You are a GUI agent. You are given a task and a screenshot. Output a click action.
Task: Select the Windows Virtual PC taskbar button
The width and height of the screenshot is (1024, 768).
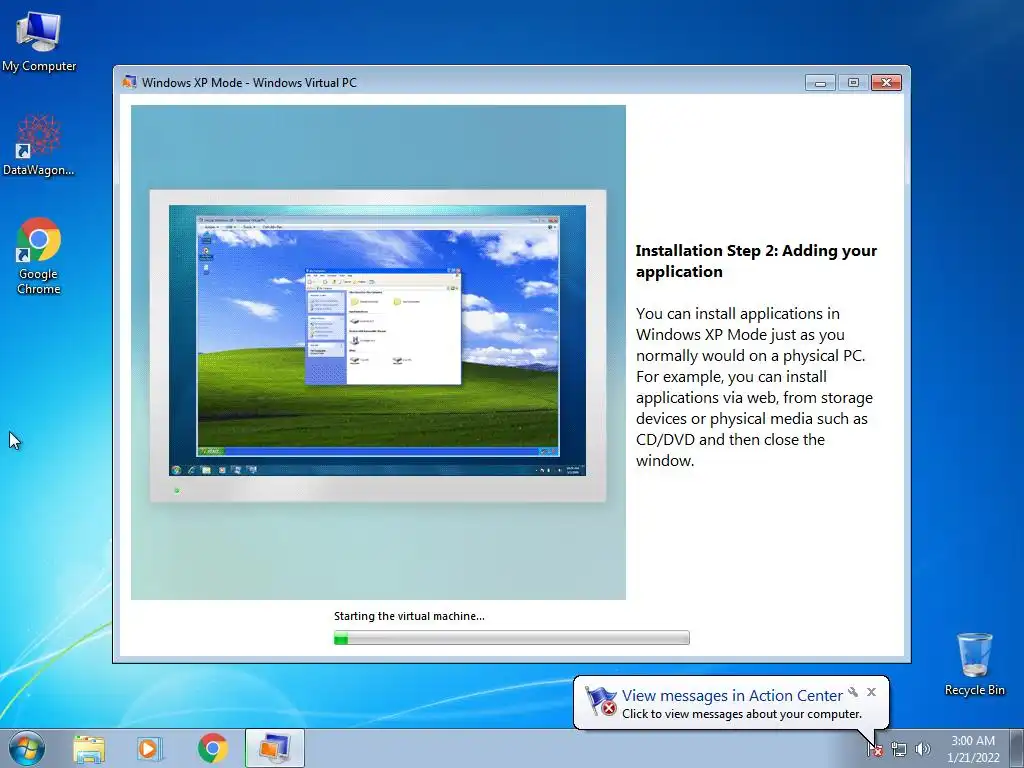point(274,748)
